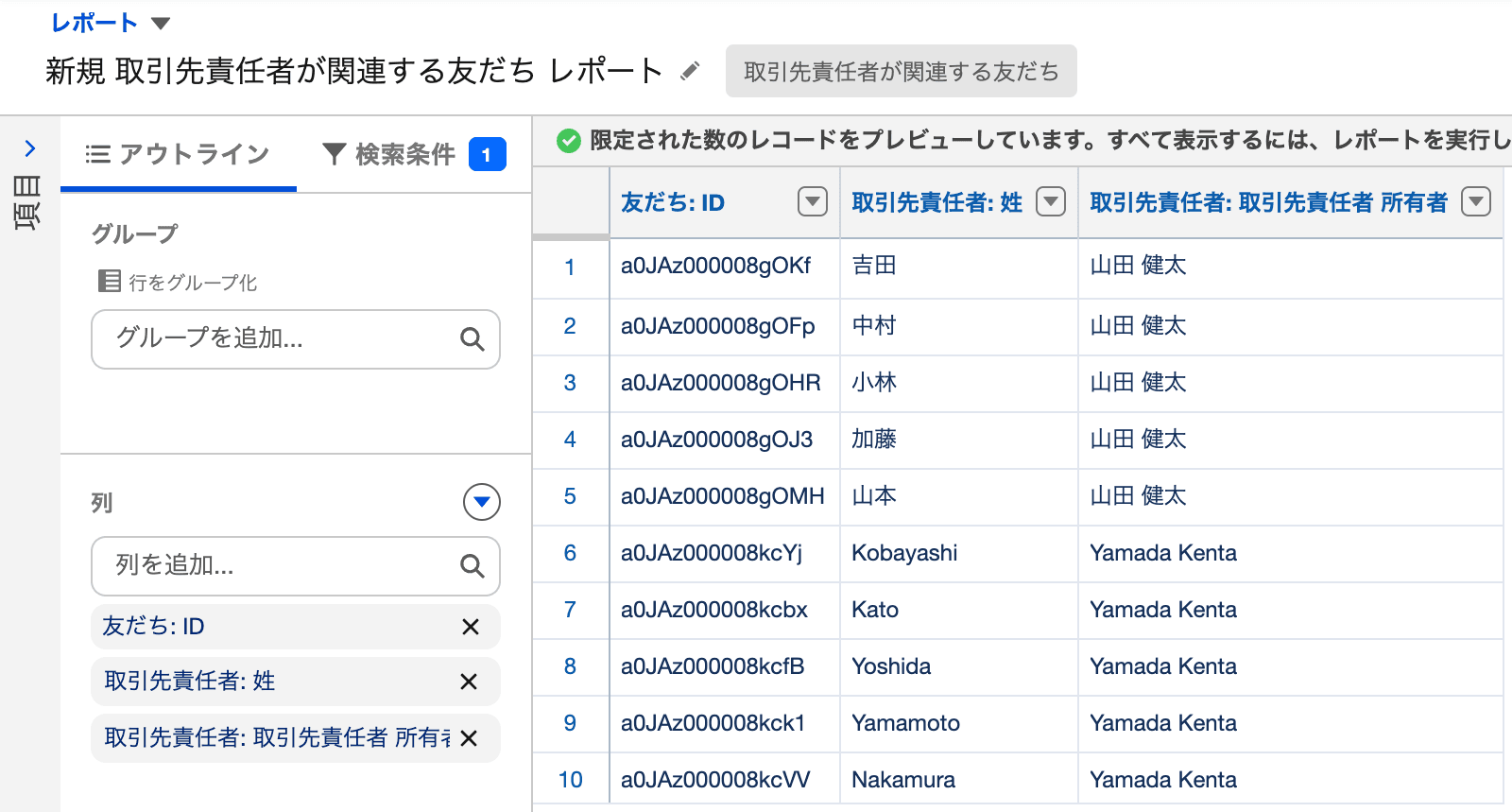The width and height of the screenshot is (1512, 812).
Task: Select cell a0JAz000008gOMH
Action: [x=723, y=496]
